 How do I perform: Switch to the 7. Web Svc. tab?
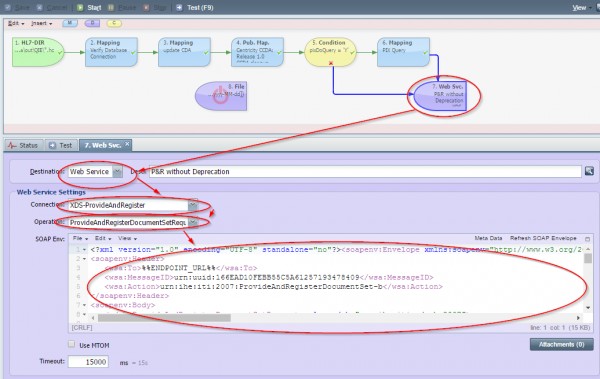click(106, 145)
